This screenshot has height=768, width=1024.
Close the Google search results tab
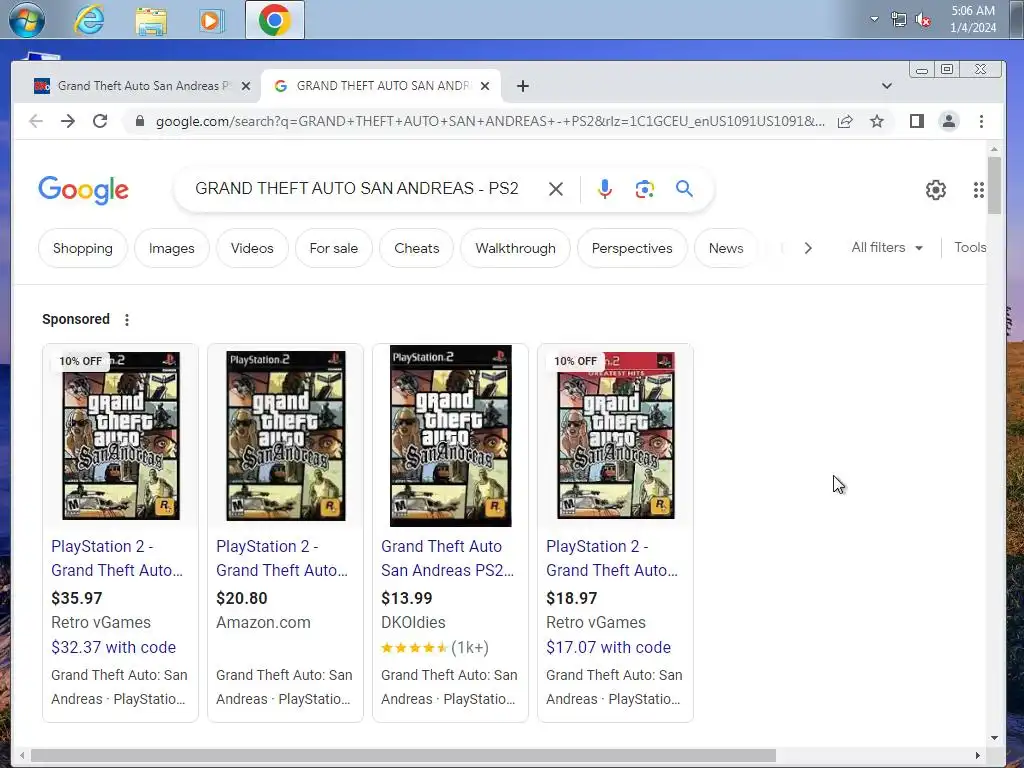[x=485, y=86]
